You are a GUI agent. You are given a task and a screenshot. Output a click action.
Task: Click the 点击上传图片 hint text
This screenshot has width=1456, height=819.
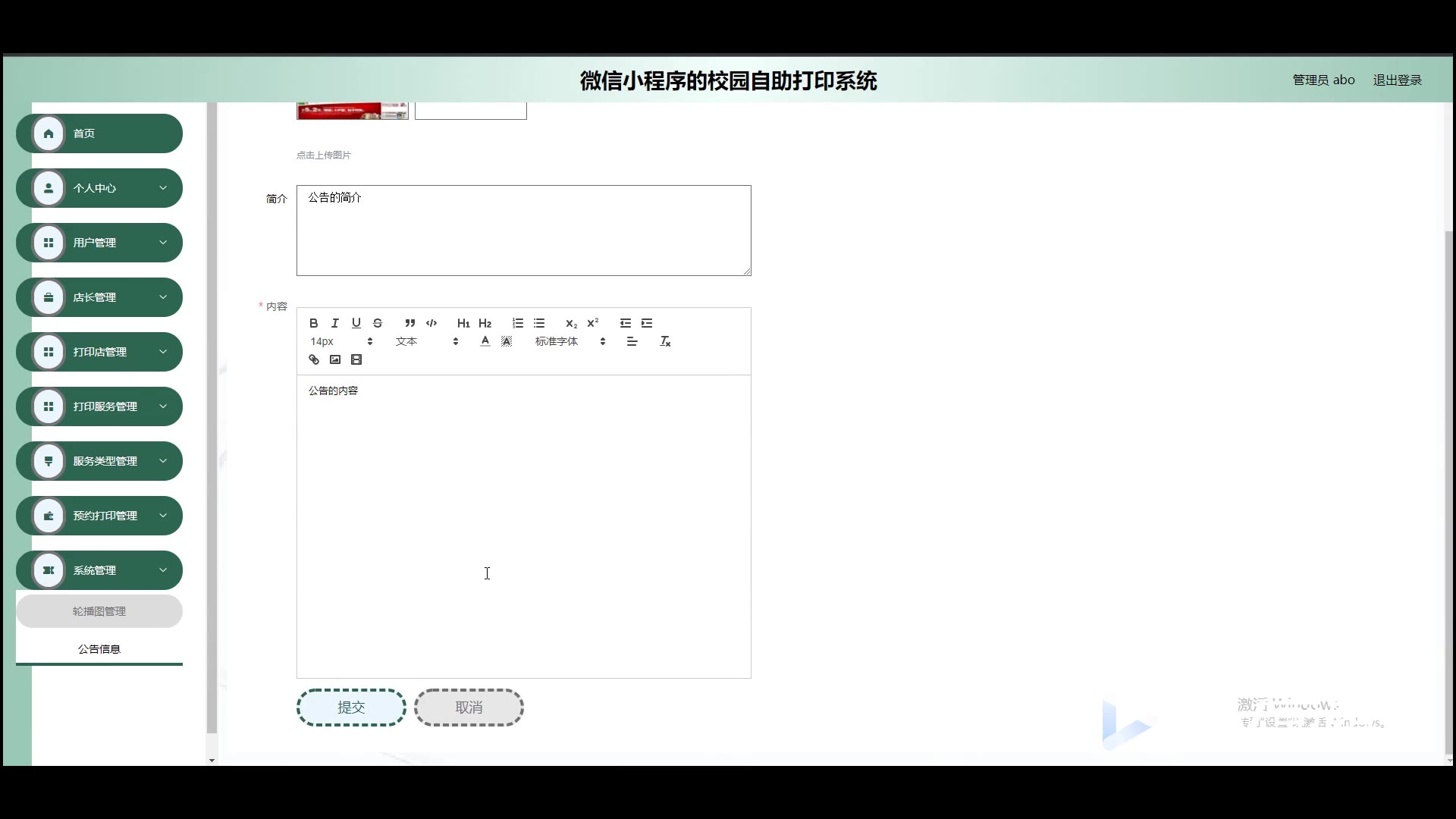[x=324, y=155]
